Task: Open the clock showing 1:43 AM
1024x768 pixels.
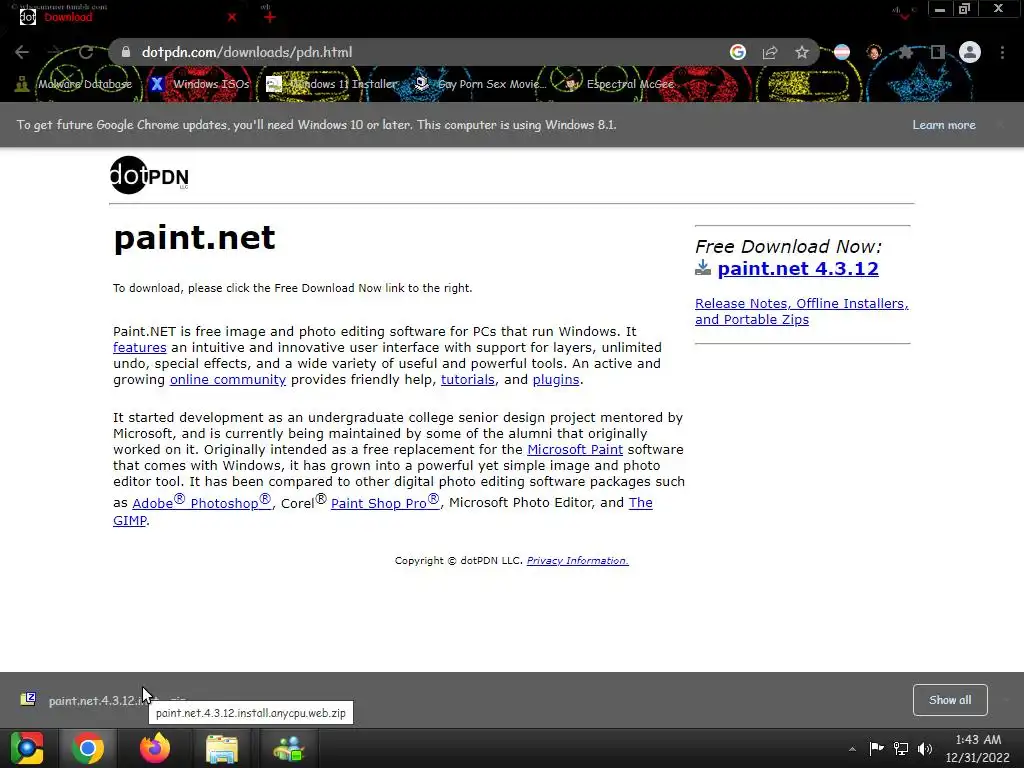Action: [978, 748]
